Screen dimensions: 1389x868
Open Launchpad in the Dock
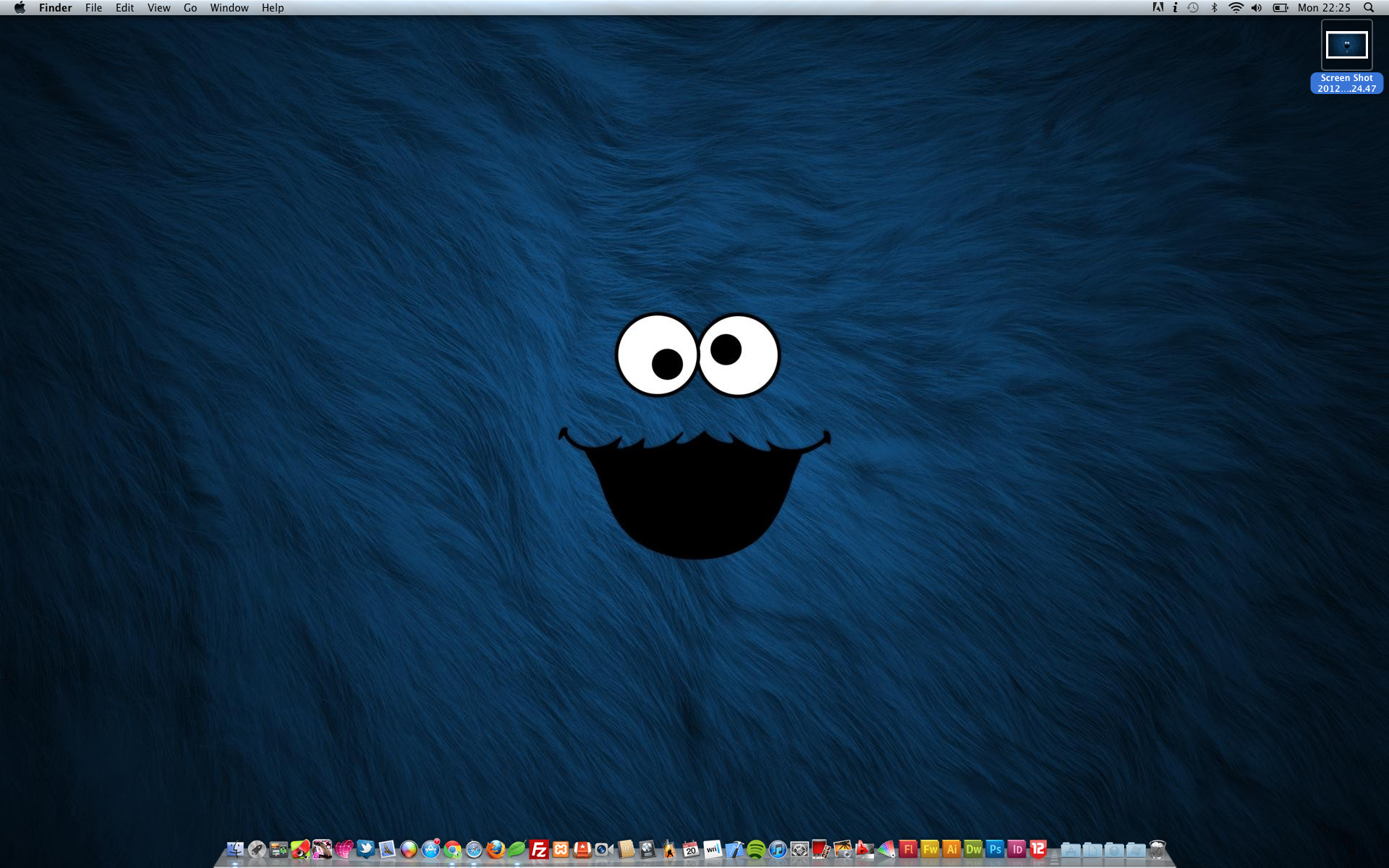(x=257, y=849)
